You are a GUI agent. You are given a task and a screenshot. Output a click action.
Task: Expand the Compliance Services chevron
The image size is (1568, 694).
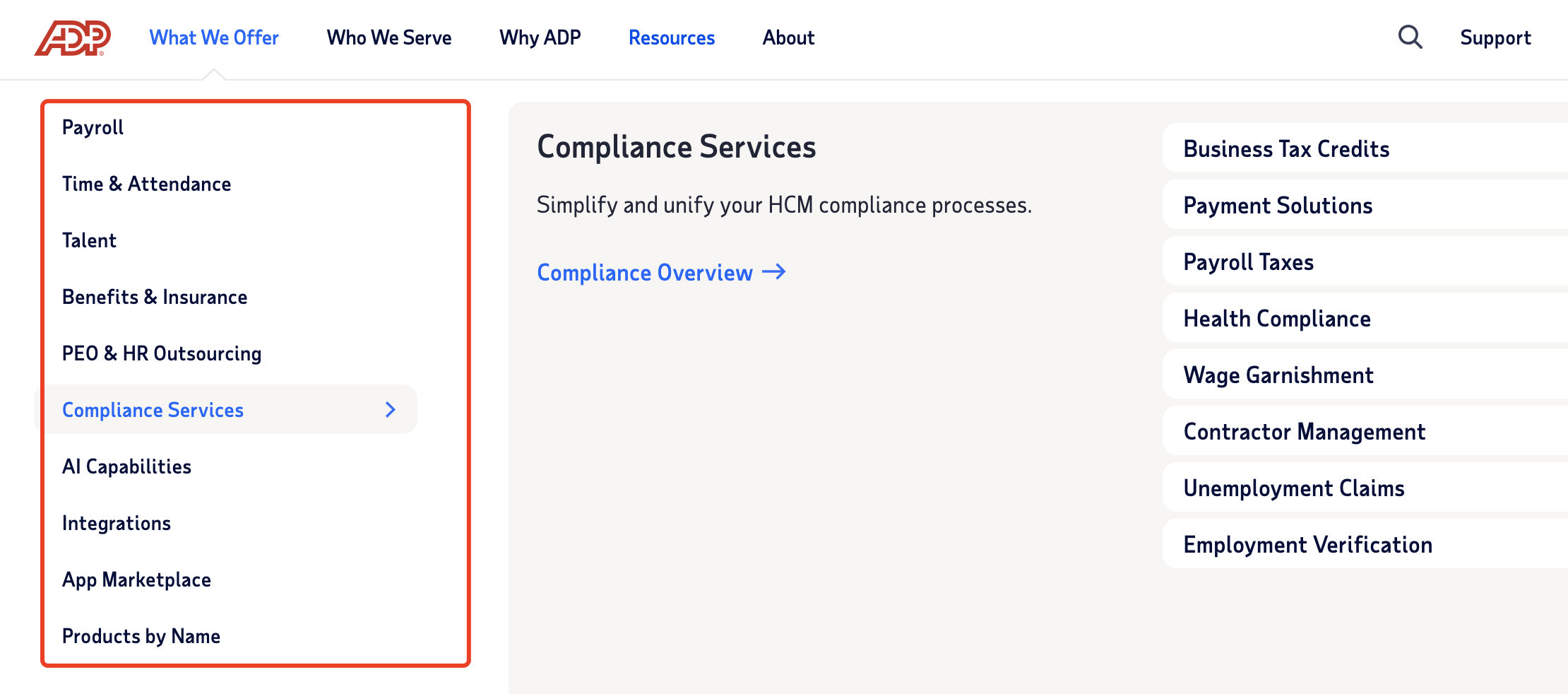coord(391,409)
